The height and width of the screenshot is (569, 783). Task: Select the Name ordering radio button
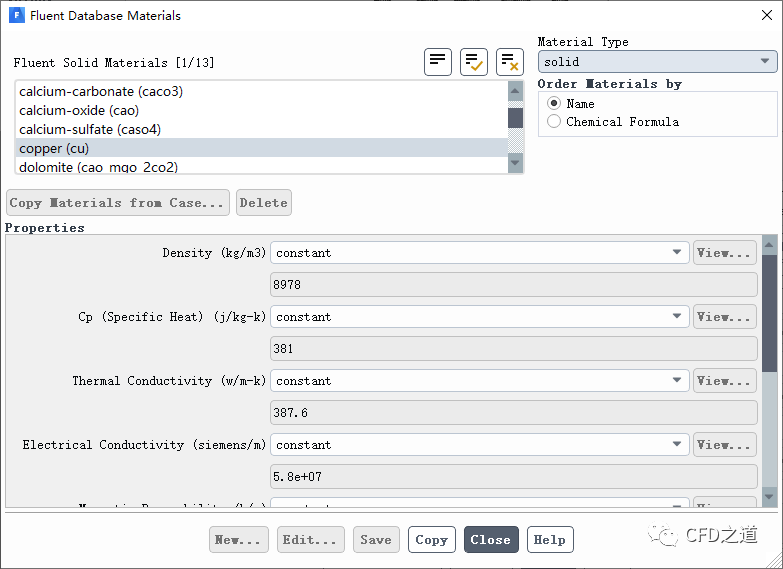[x=554, y=104]
